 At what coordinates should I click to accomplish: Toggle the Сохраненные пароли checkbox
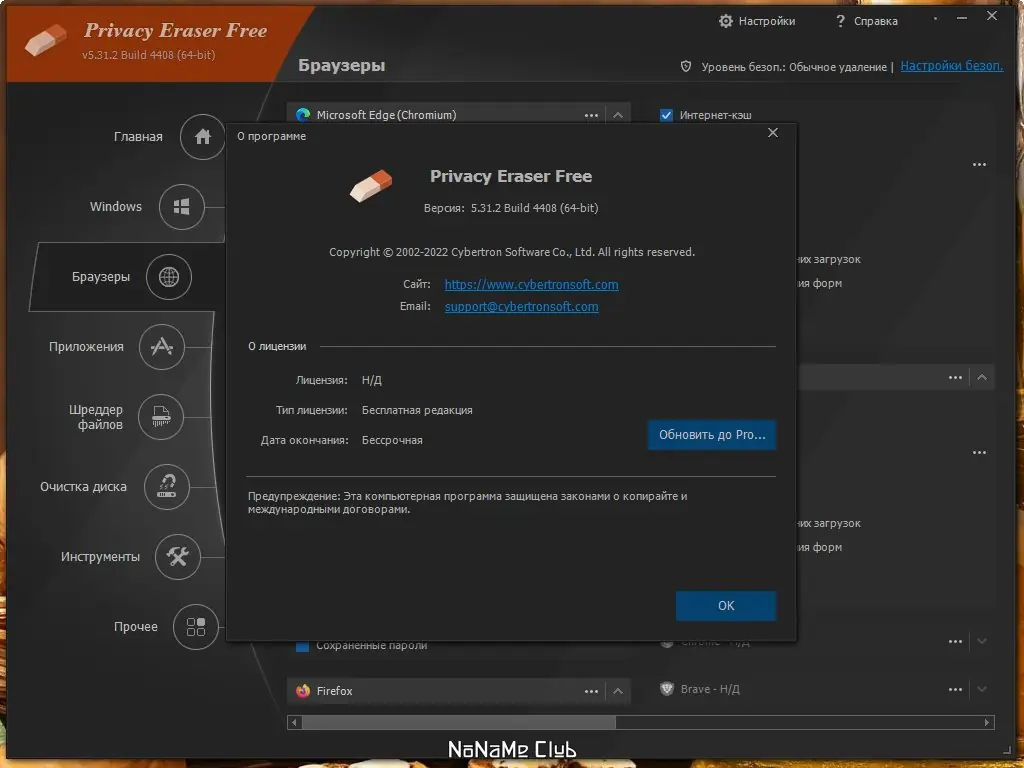pos(302,646)
